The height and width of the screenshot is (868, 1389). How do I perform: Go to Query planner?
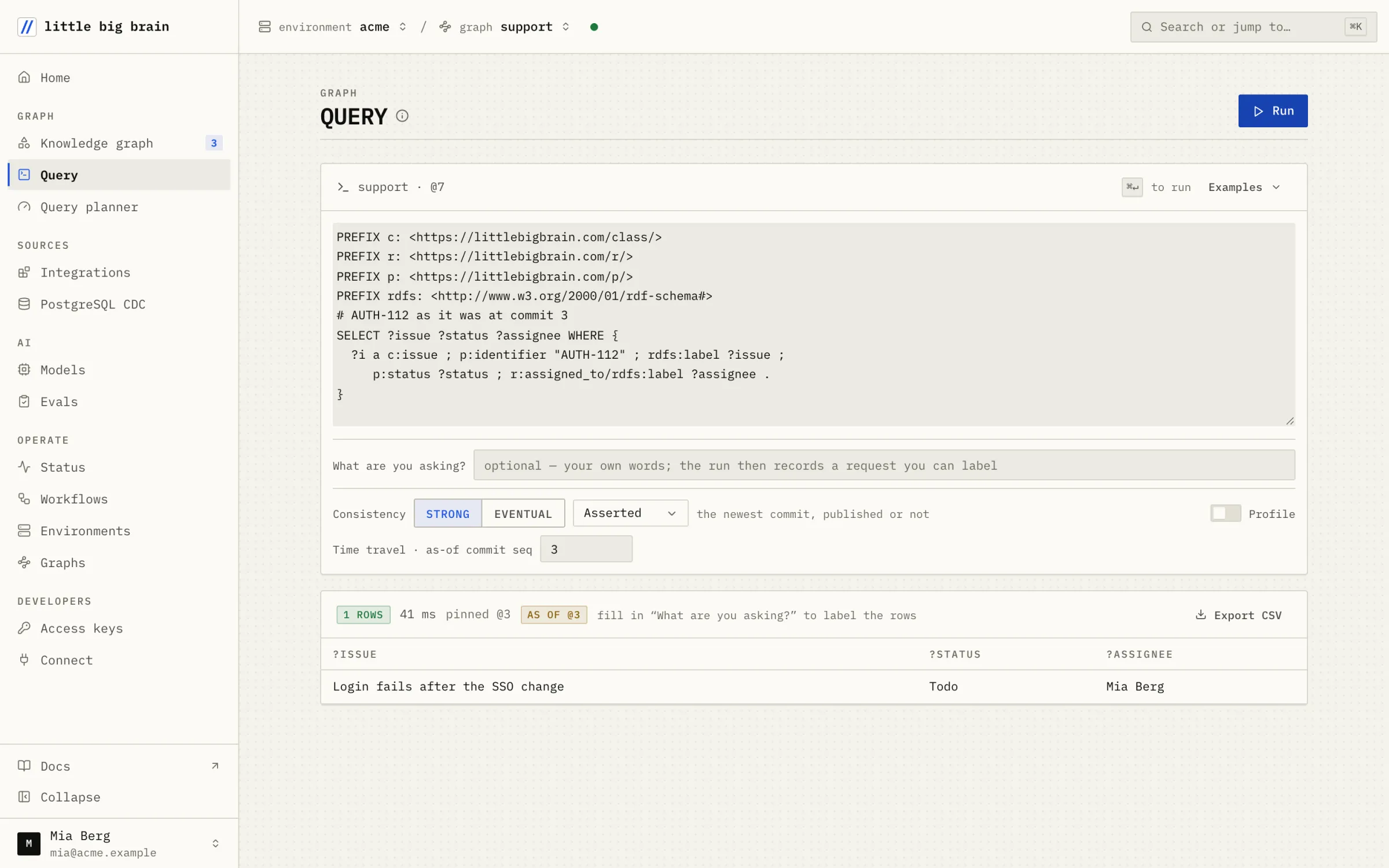click(119, 207)
